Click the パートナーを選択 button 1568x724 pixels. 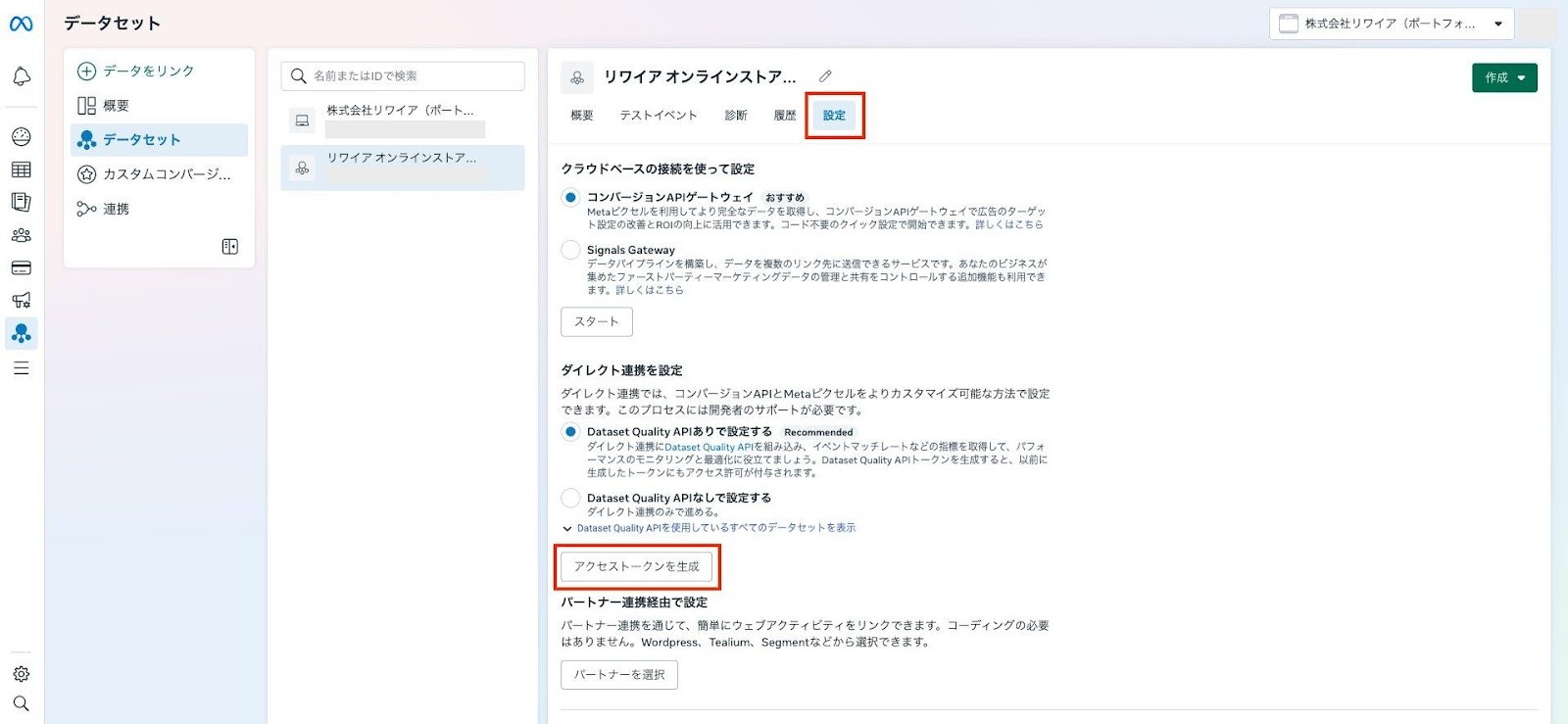(618, 675)
